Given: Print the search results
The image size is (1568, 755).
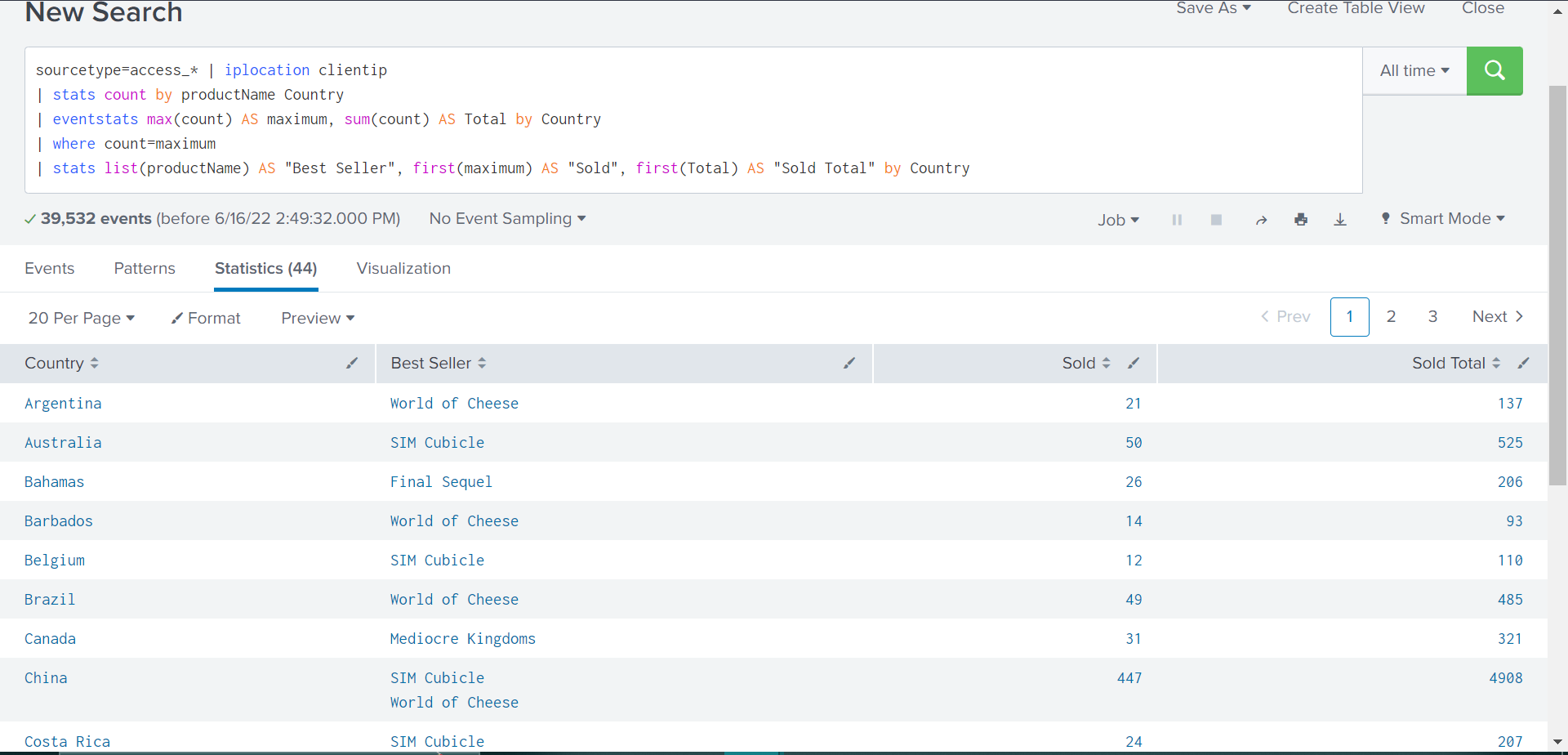Looking at the screenshot, I should pyautogui.click(x=1301, y=219).
